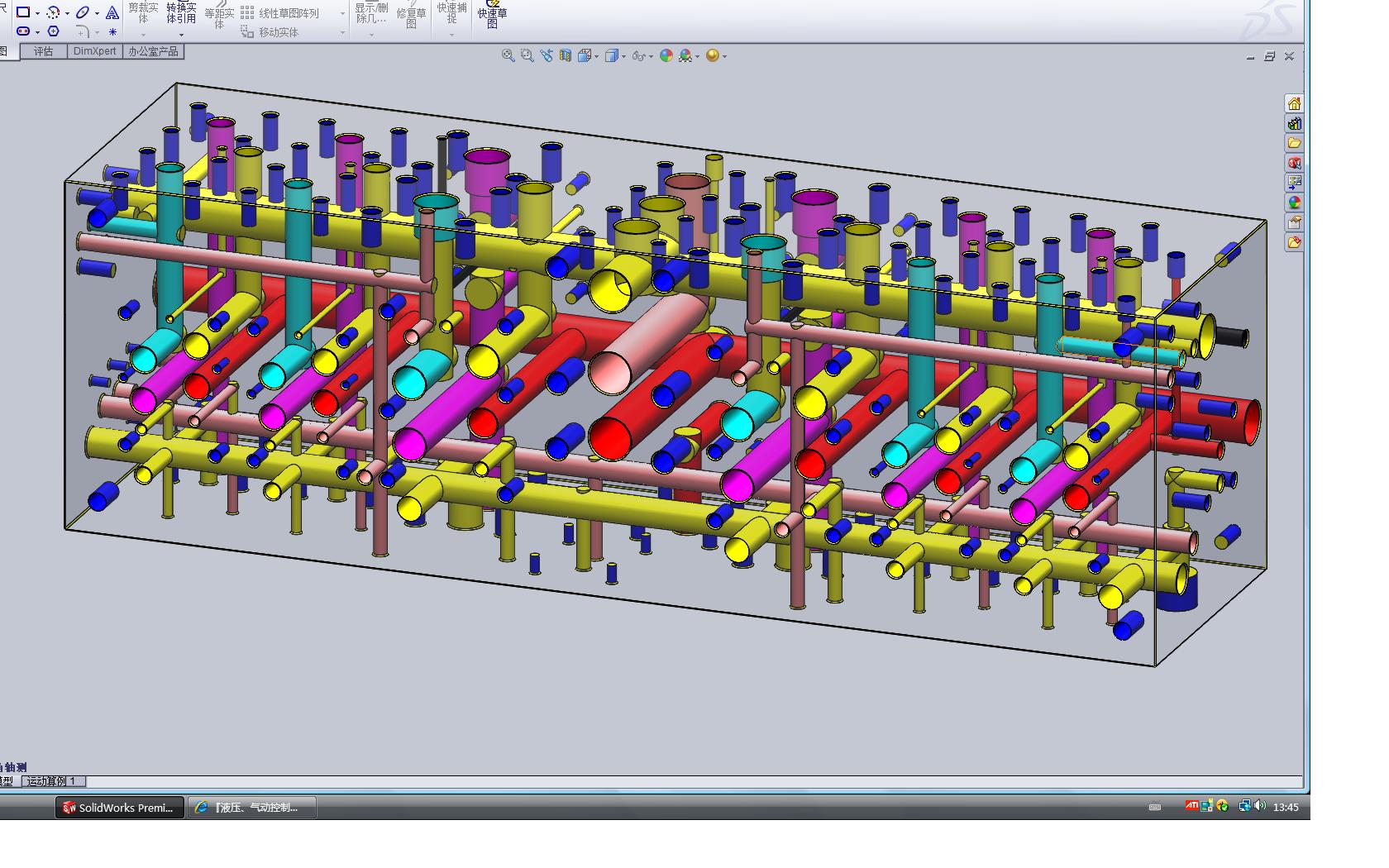The width and height of the screenshot is (1389, 868).
Task: Toggle the 快速草图 rapid sketch button
Action: 492,15
